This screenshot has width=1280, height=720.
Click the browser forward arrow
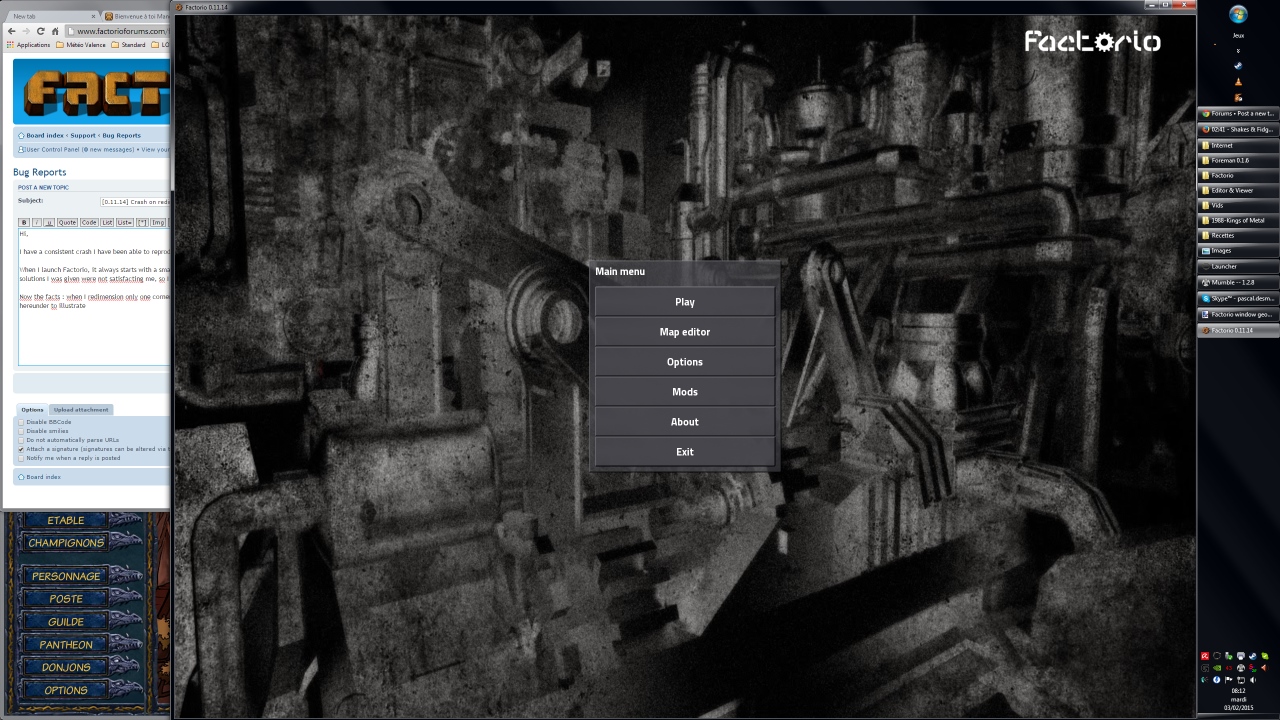[26, 31]
